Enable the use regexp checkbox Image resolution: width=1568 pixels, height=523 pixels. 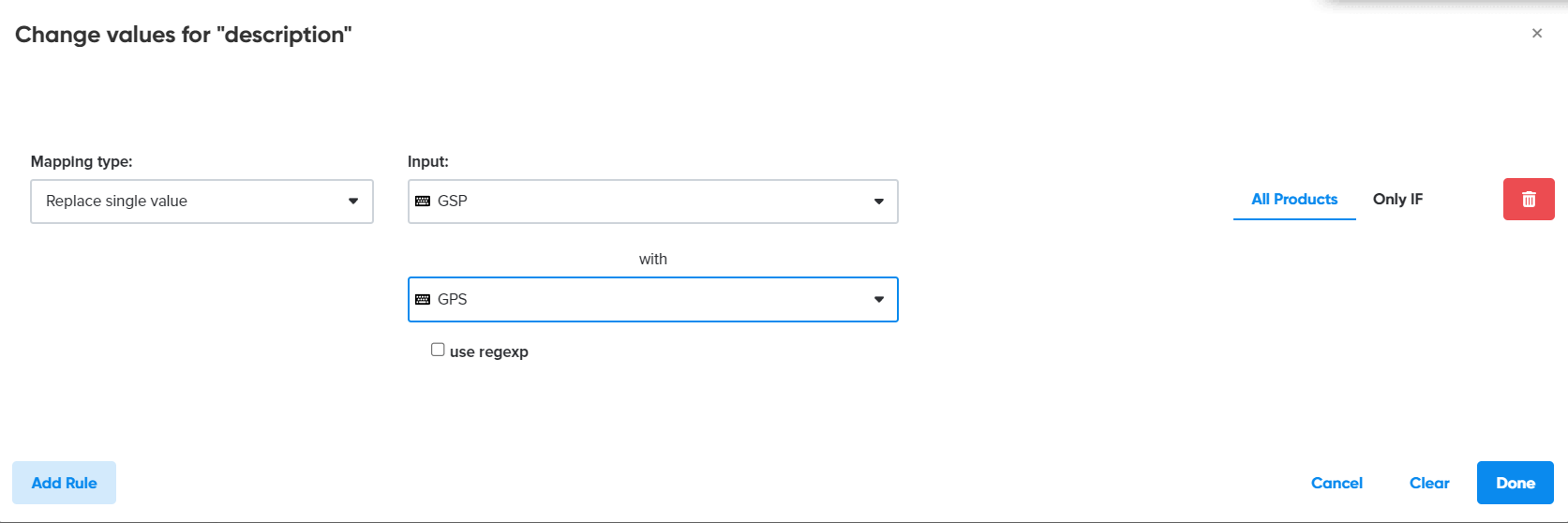click(438, 350)
